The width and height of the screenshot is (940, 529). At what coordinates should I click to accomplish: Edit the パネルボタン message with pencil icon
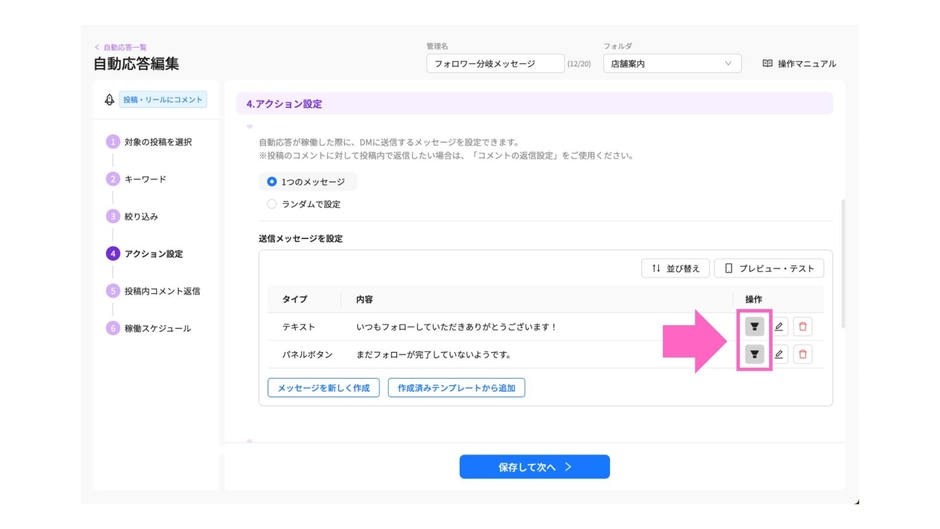click(779, 354)
